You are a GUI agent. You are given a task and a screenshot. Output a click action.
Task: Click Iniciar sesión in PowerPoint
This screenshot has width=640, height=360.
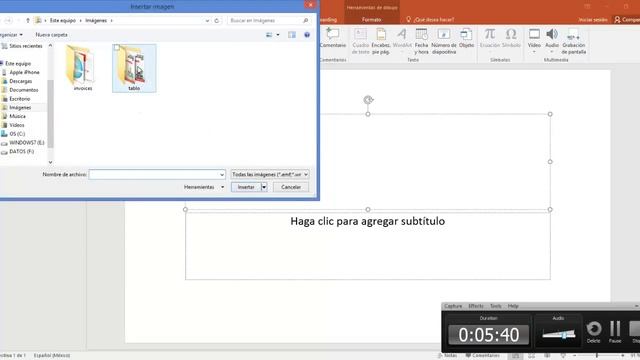pos(593,20)
